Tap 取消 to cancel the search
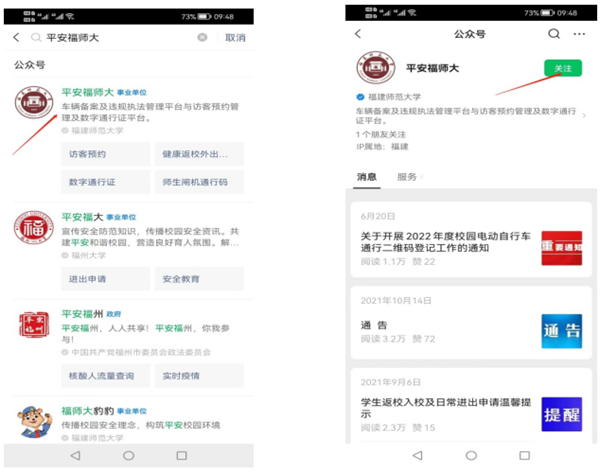Image resolution: width=600 pixels, height=474 pixels. (235, 37)
